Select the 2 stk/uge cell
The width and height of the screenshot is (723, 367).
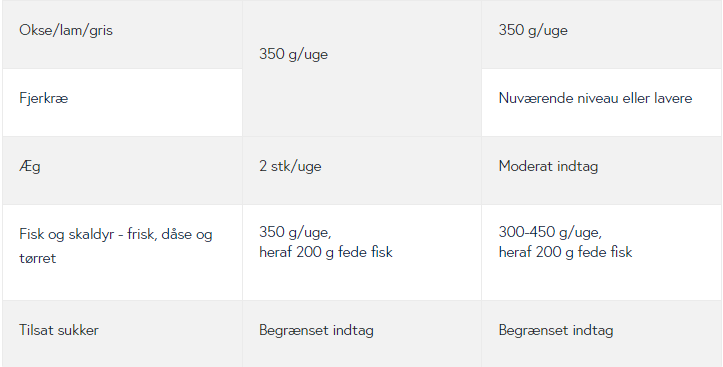tap(362, 171)
